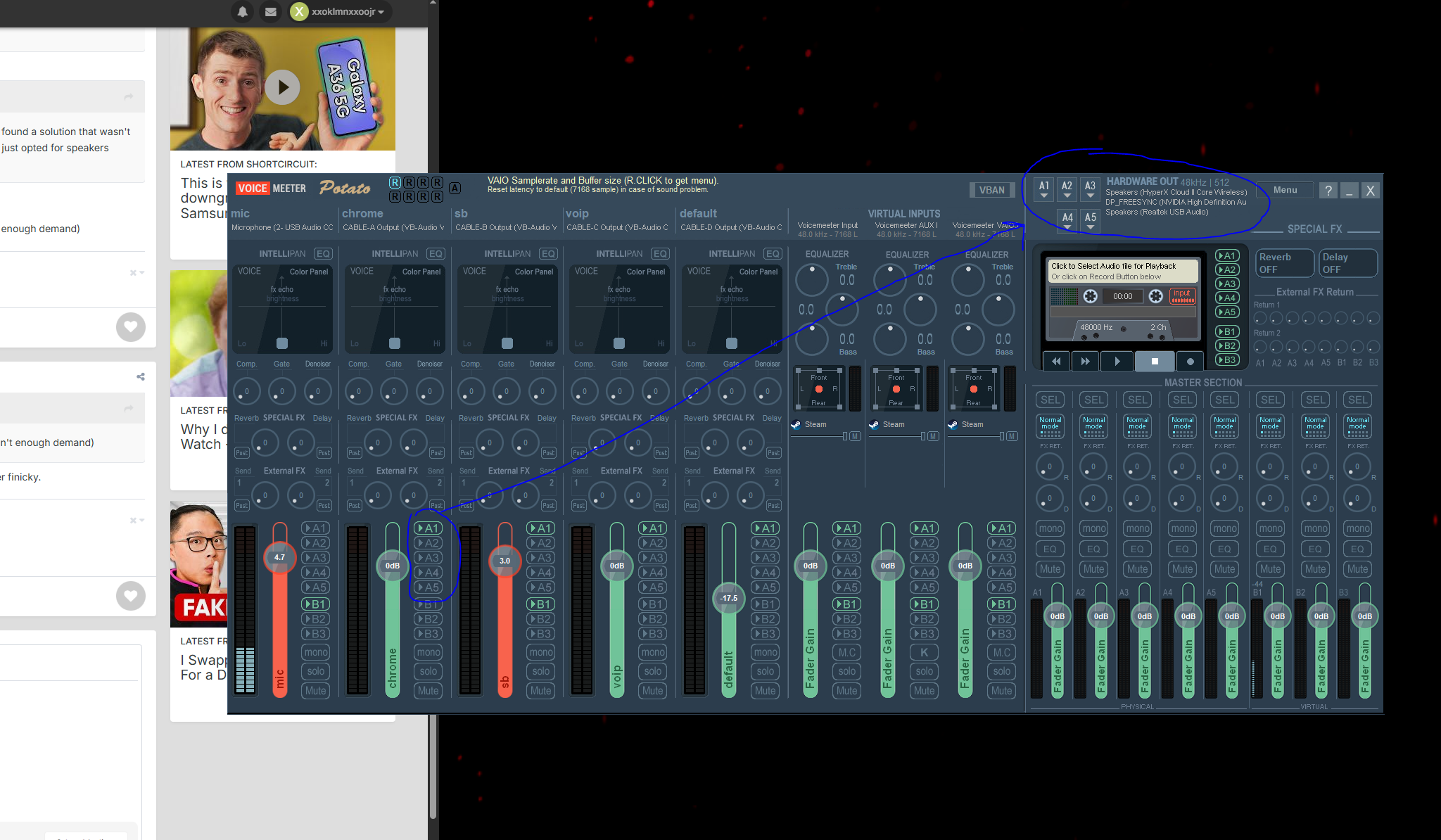Click the mic strip Gate knob

click(282, 391)
